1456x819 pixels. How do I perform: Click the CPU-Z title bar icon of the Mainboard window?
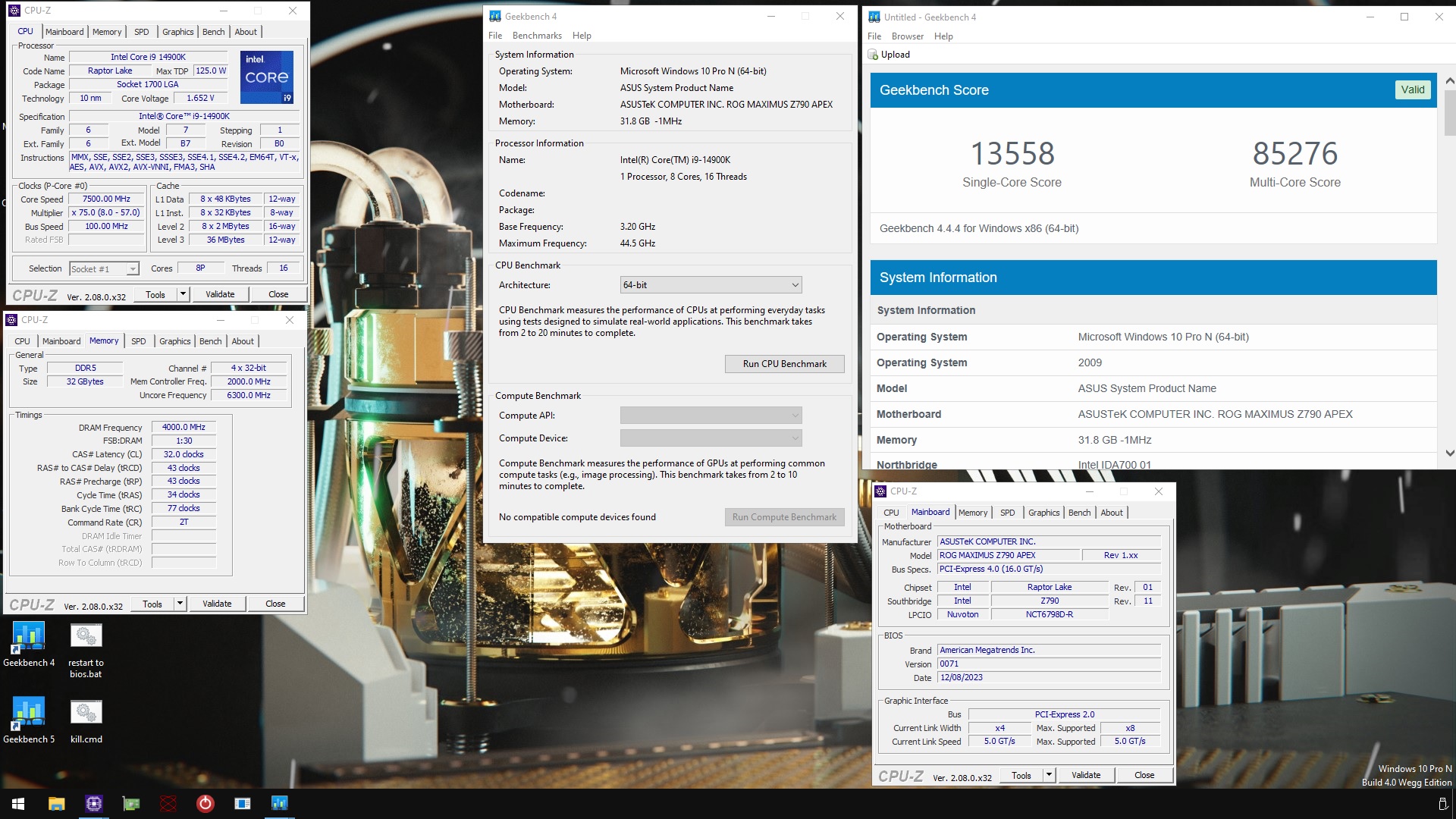click(x=880, y=491)
